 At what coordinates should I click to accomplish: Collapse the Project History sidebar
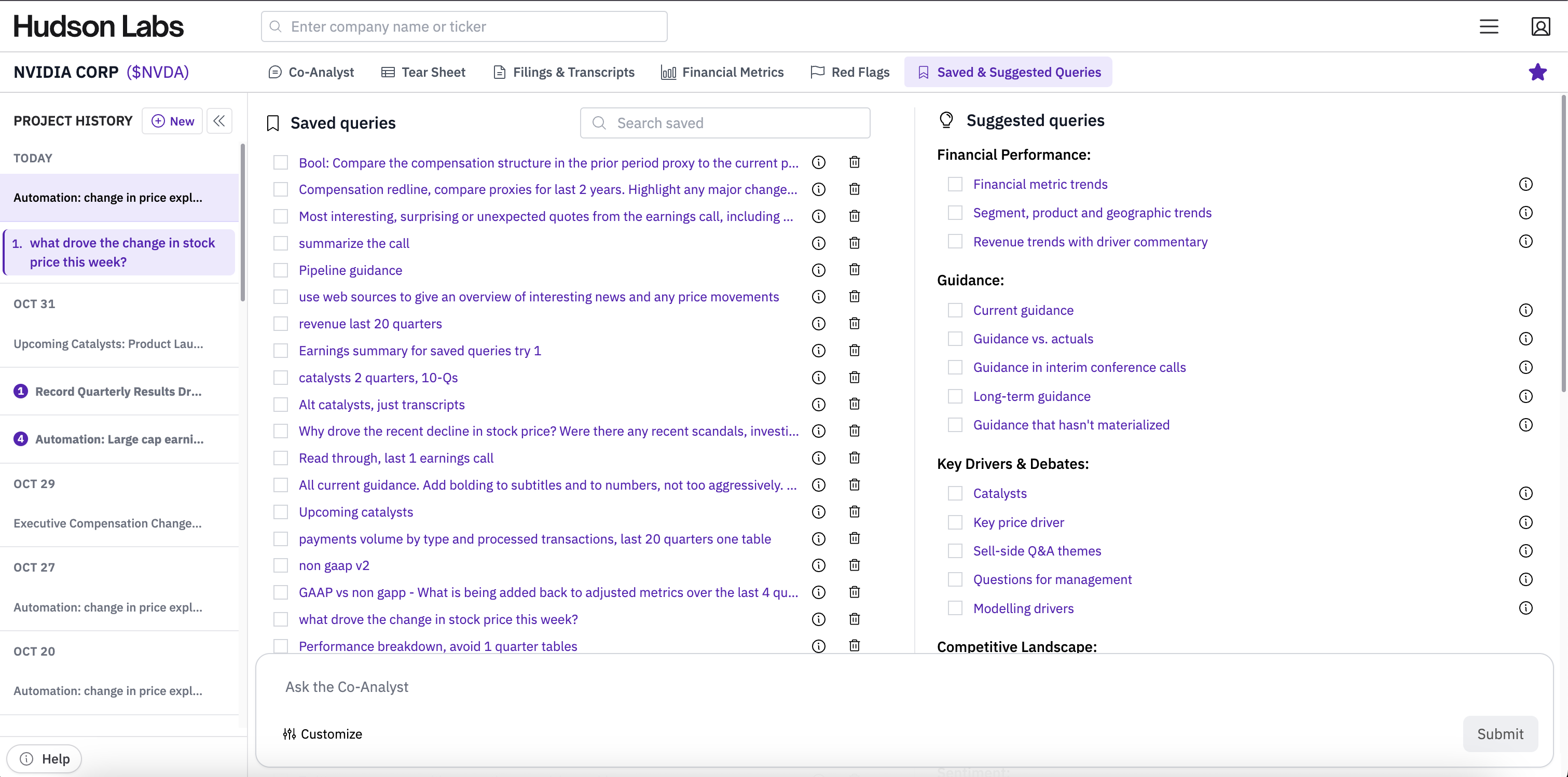pos(219,120)
